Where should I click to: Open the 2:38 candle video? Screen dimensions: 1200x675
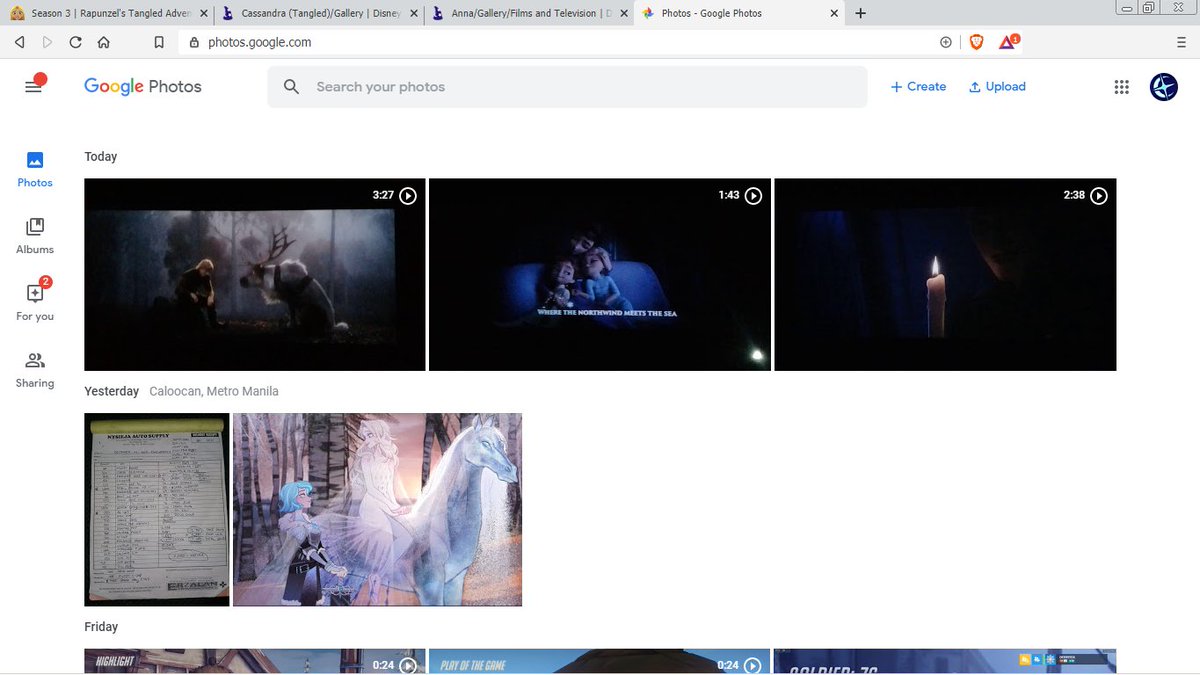click(x=945, y=274)
